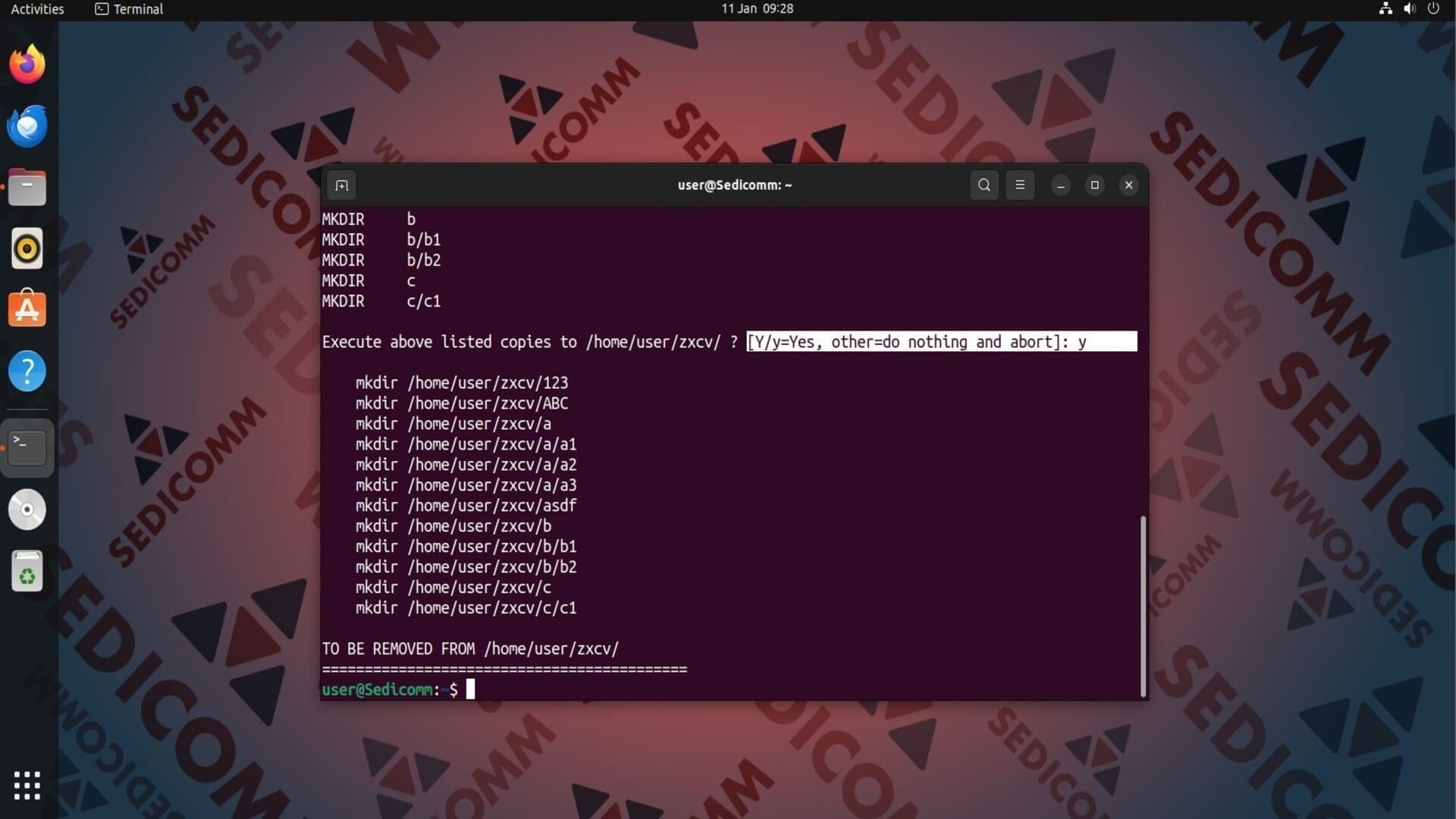Open the clock and calendar panel
This screenshot has width=1456, height=819.
(x=757, y=9)
